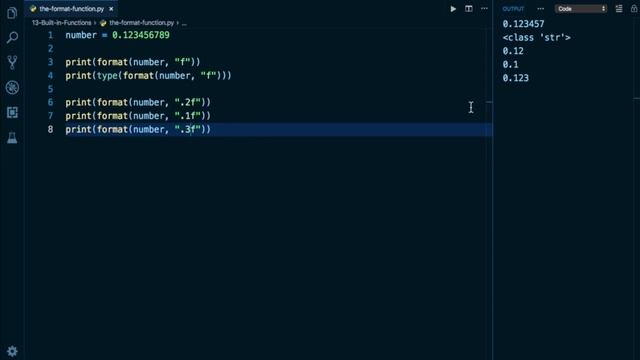Screen dimensions: 640x360
Task: Open the Source Control view
Action: pos(12,62)
